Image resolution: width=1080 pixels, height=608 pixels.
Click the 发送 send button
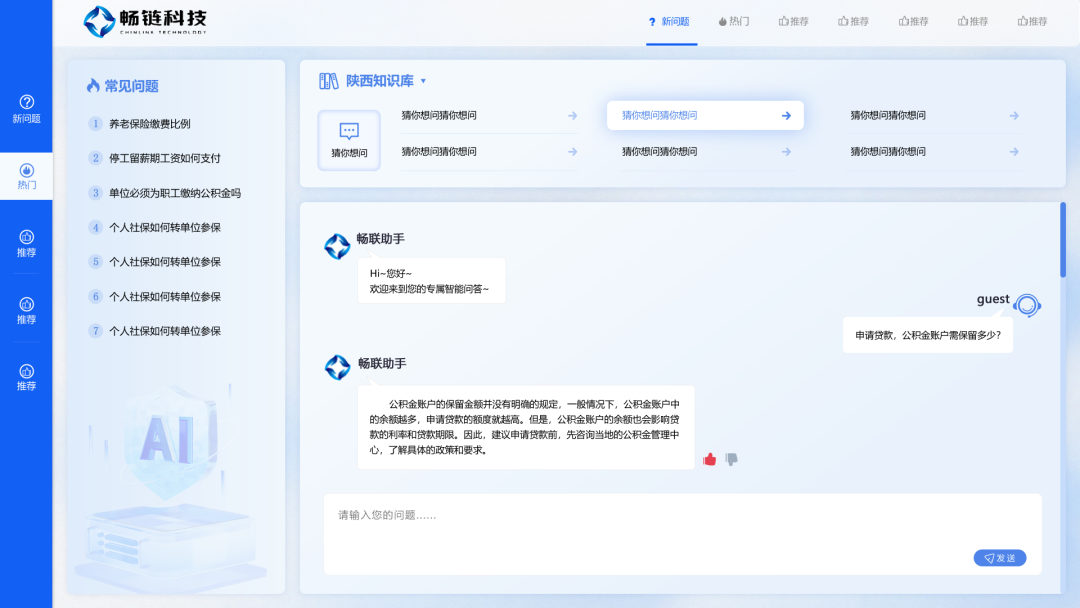[999, 557]
